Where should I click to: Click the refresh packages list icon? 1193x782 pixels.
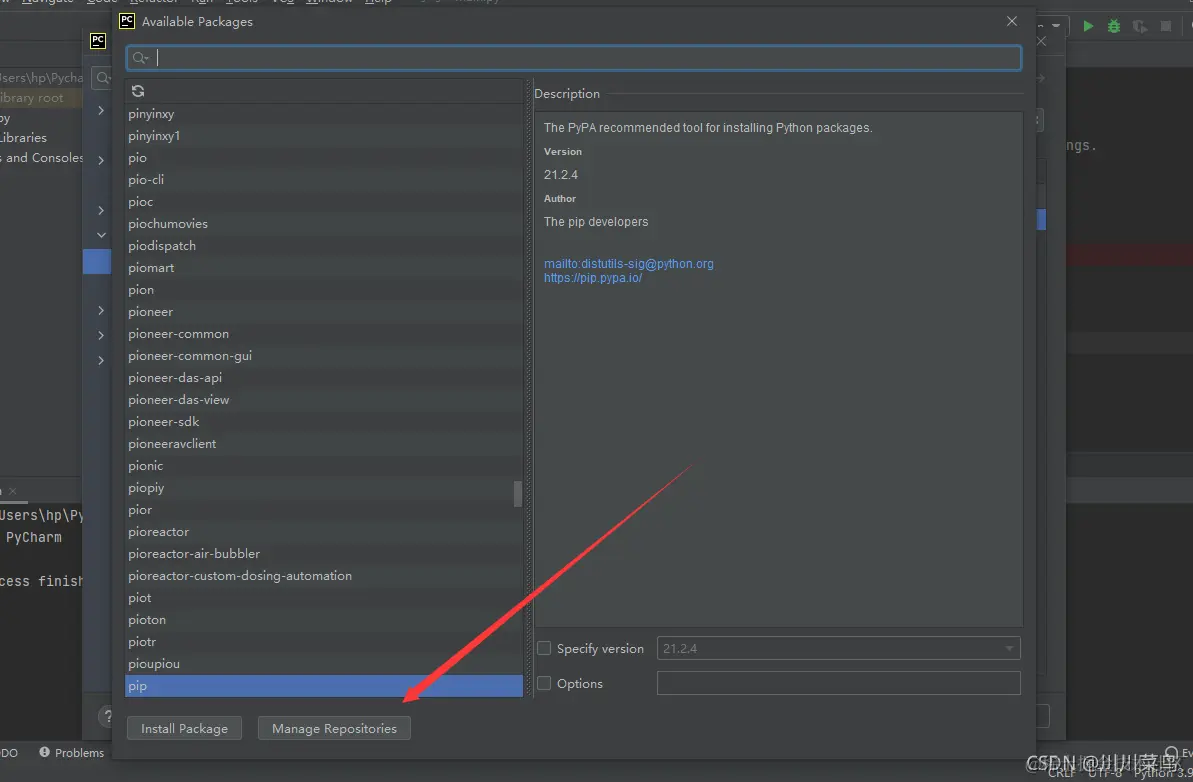[x=138, y=91]
